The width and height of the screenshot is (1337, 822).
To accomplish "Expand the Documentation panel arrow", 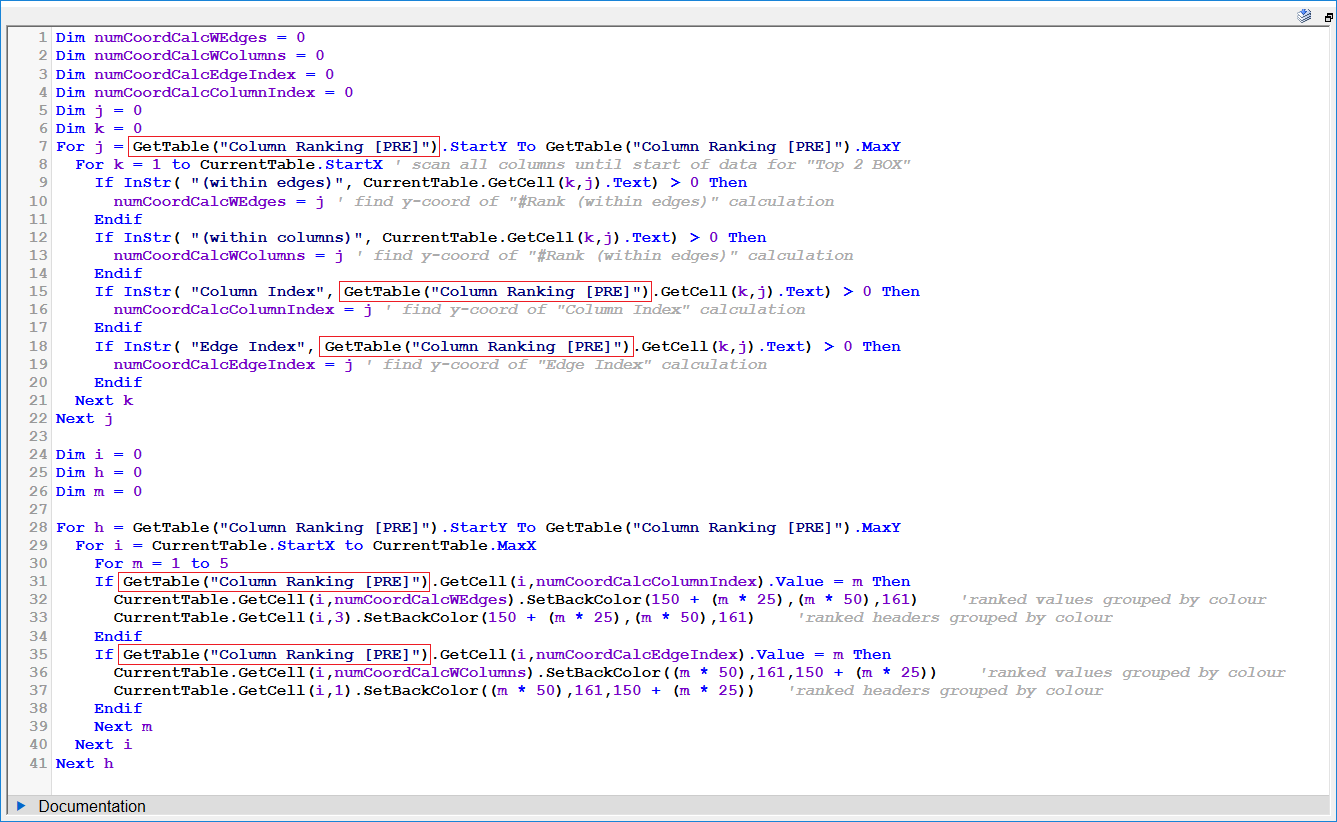I will click(21, 806).
